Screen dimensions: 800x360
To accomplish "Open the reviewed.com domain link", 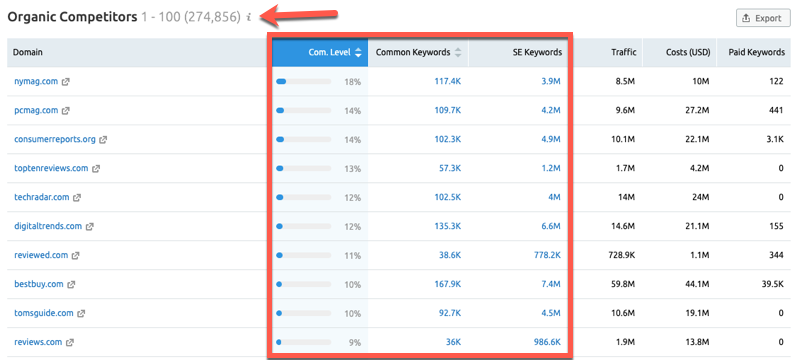I will coord(41,255).
